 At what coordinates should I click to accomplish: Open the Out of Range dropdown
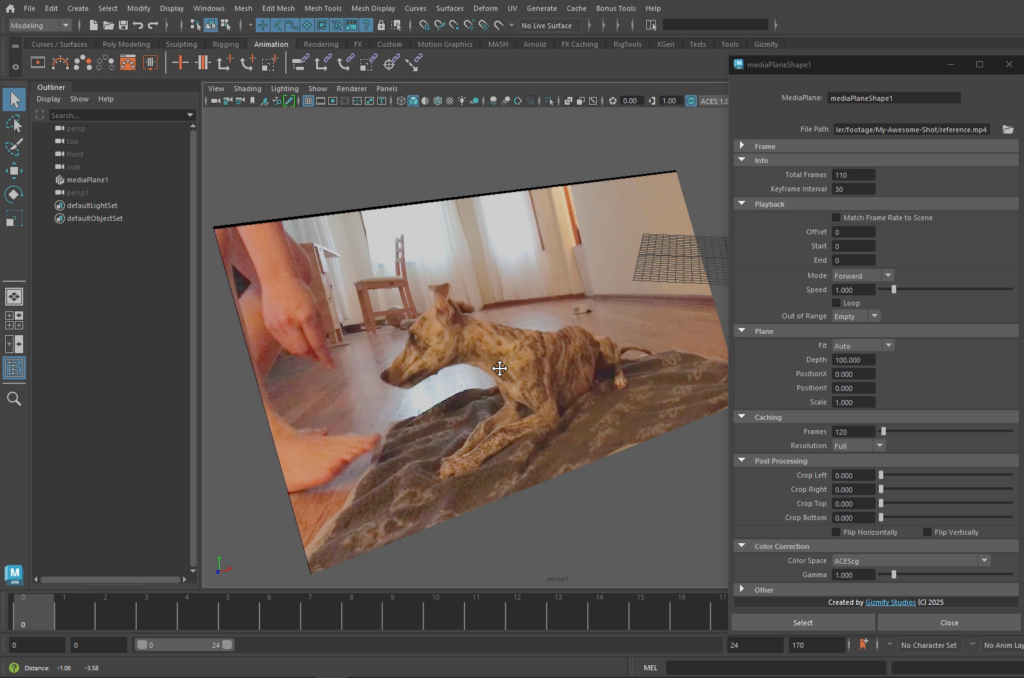856,316
